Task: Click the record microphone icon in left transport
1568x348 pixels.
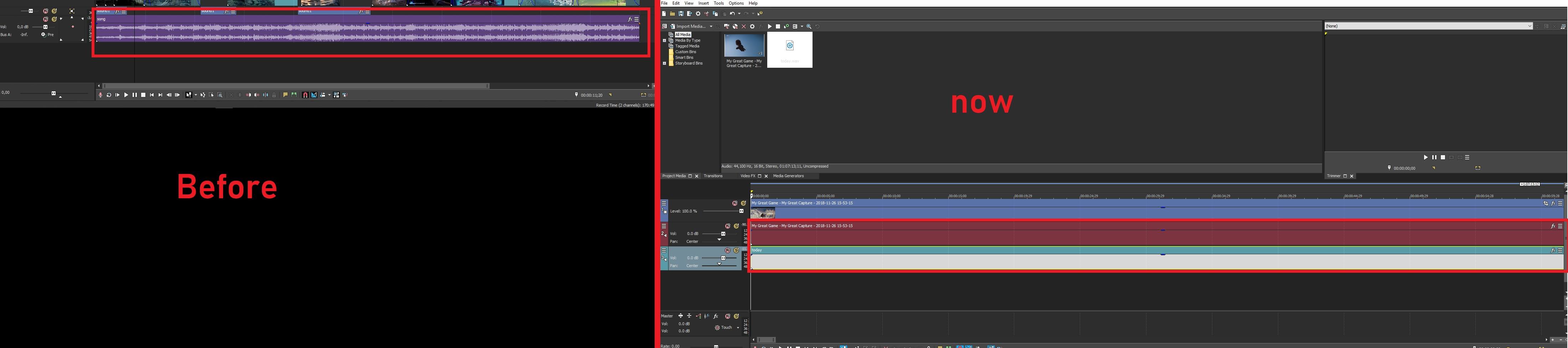Action: coord(100,95)
